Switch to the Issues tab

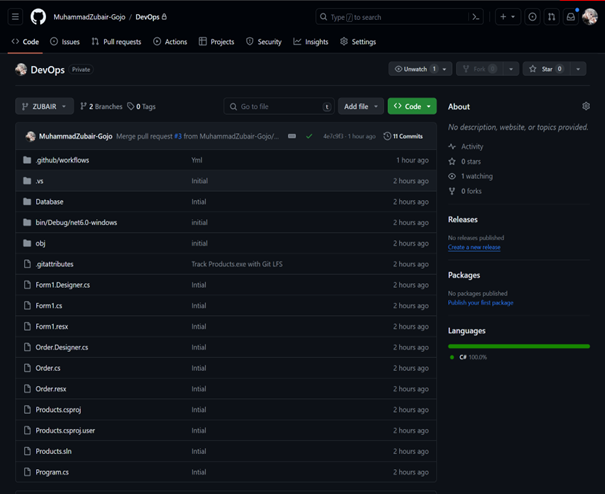(65, 42)
